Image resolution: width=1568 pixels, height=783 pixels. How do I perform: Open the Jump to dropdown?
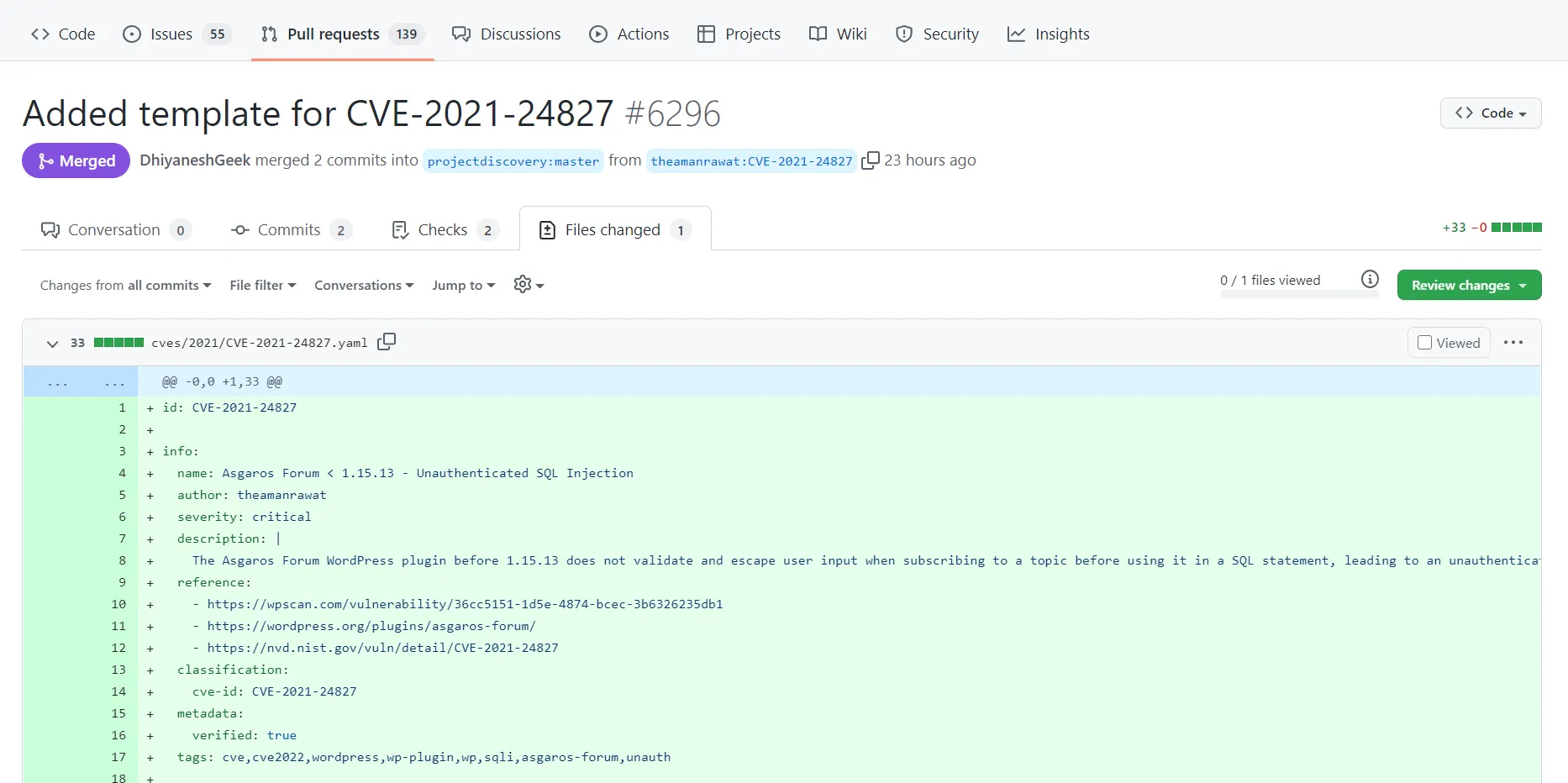tap(463, 286)
